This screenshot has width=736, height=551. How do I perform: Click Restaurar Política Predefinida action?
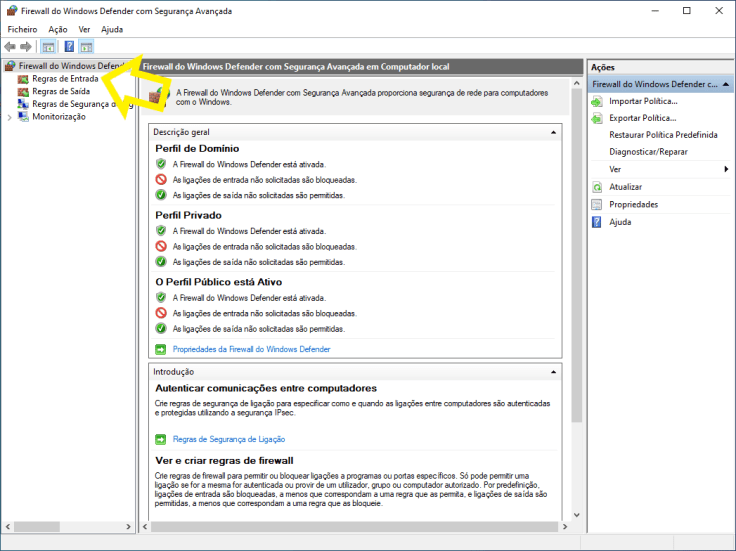tap(663, 135)
